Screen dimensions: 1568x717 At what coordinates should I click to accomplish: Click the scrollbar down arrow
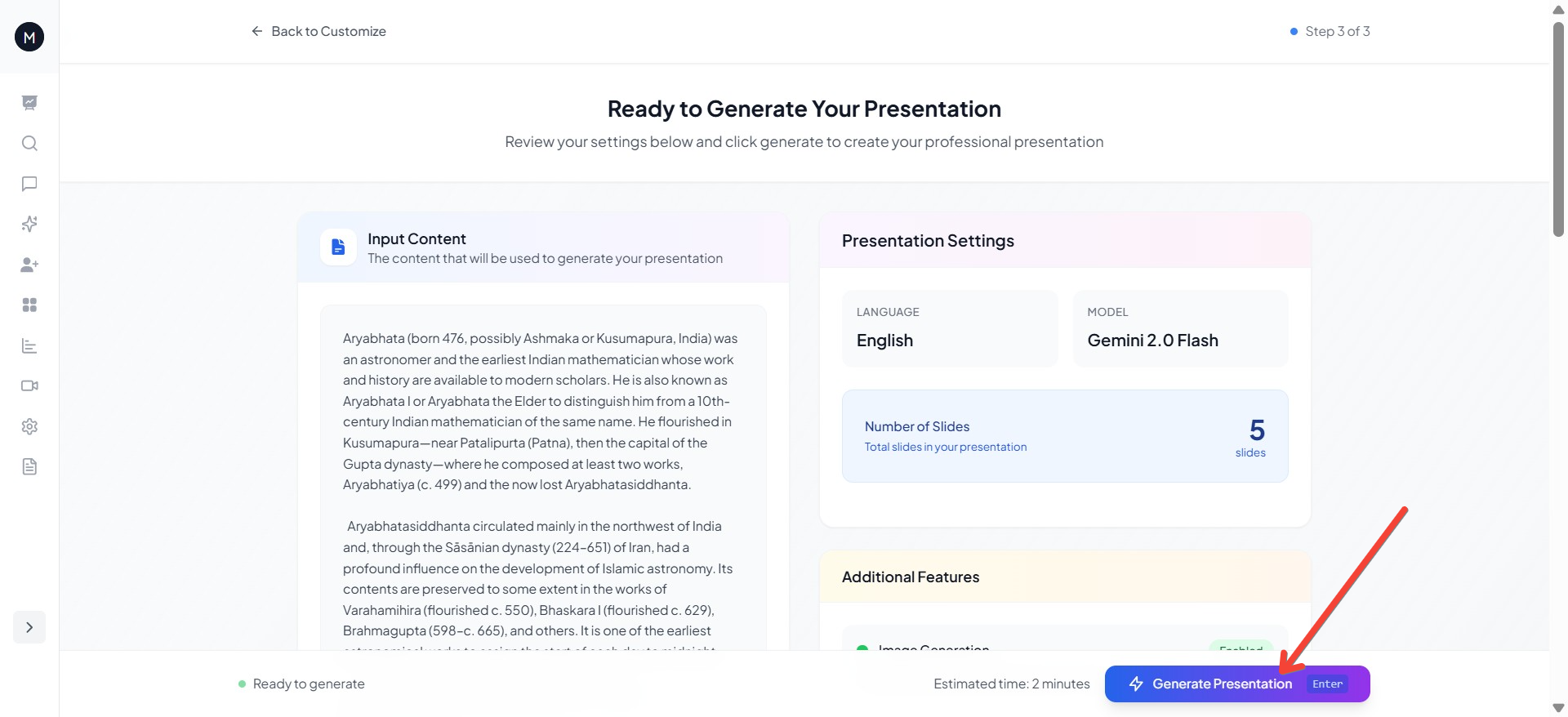(1558, 708)
